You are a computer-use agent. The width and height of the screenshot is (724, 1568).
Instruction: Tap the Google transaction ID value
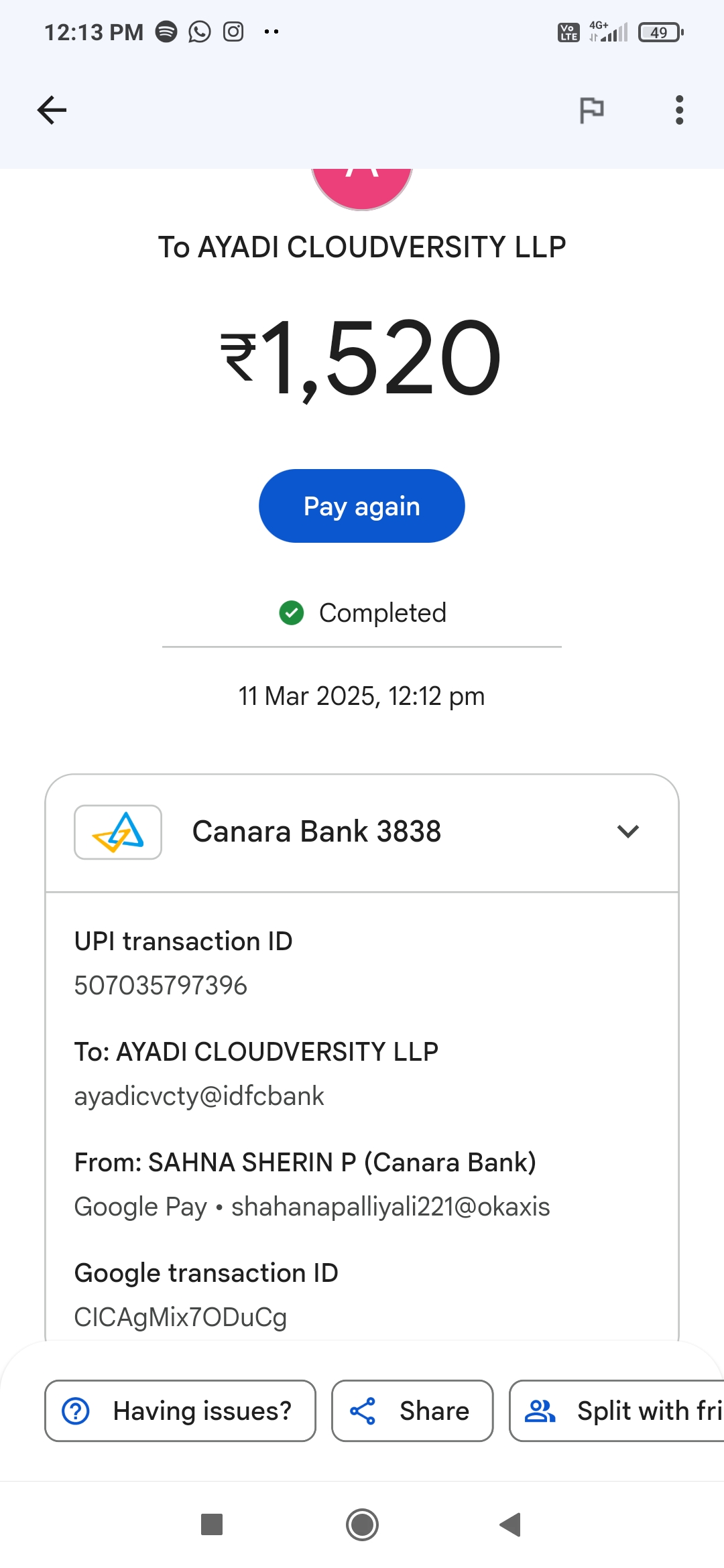coord(180,1317)
